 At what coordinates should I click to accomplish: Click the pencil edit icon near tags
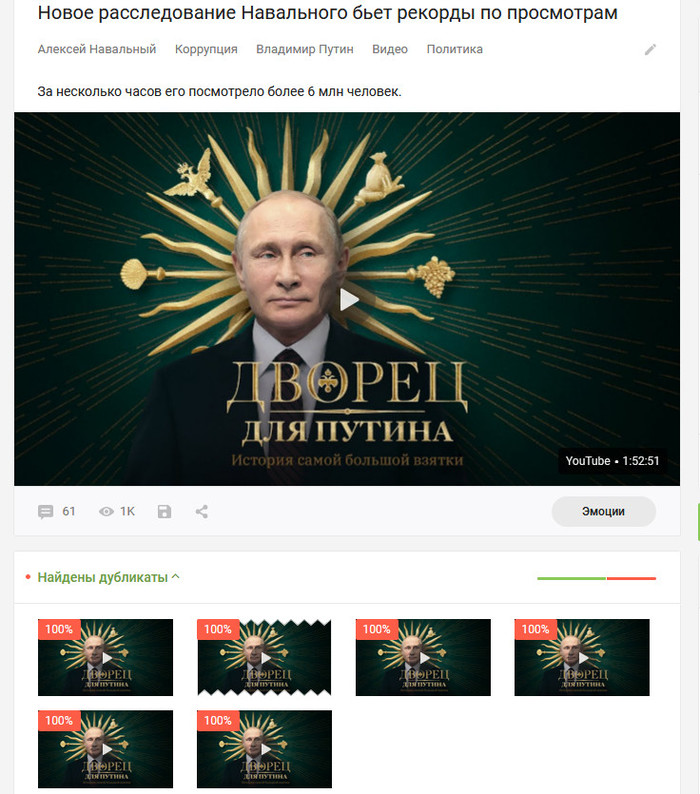tap(650, 49)
